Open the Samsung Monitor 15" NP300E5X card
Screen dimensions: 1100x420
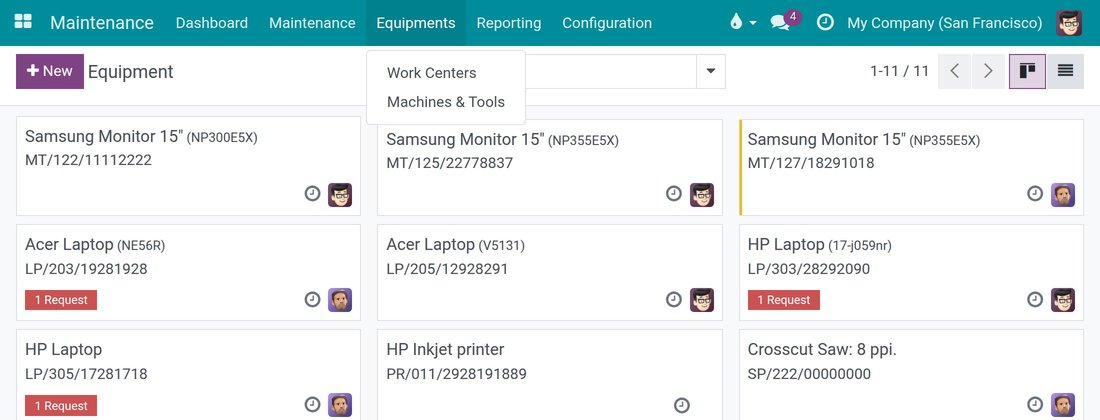188,165
